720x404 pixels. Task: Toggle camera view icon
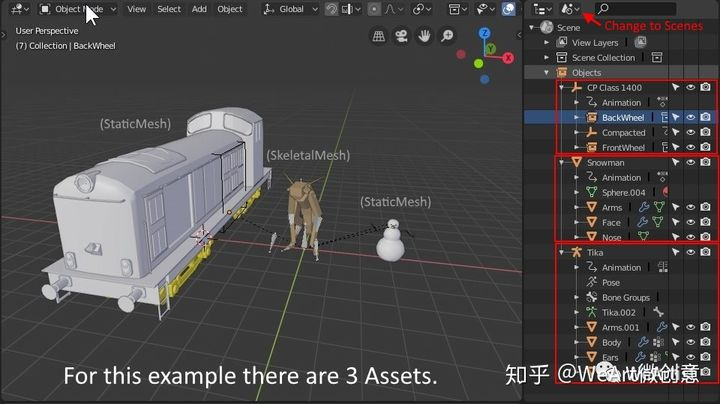401,36
